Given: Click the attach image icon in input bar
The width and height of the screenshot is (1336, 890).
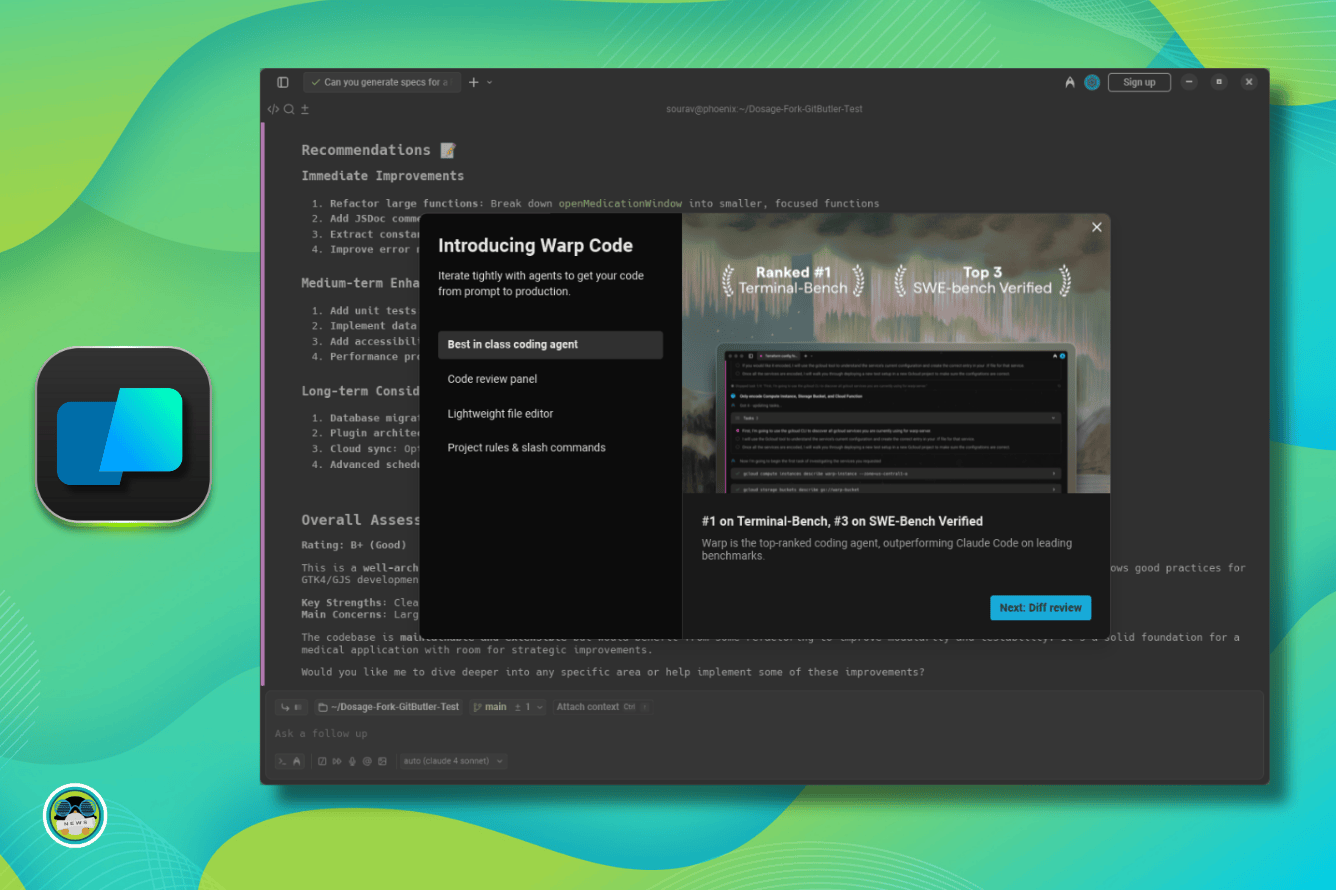Looking at the screenshot, I should click(x=382, y=761).
